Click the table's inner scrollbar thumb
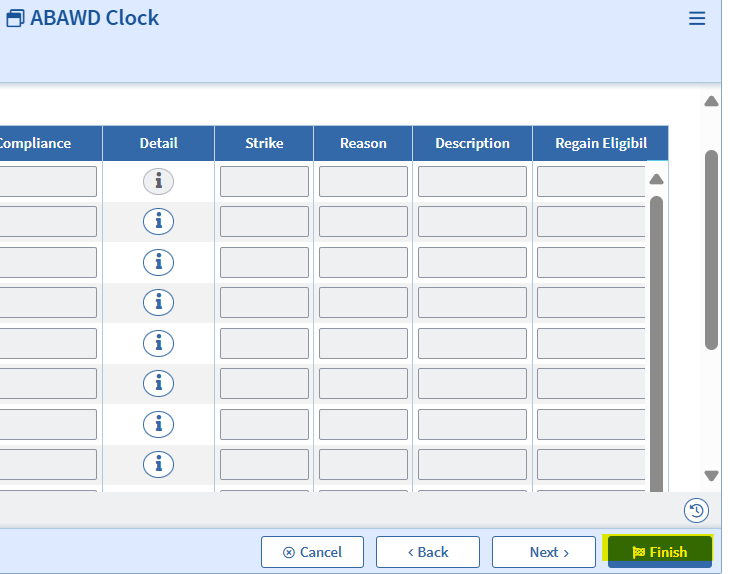The image size is (730, 574). [656, 344]
